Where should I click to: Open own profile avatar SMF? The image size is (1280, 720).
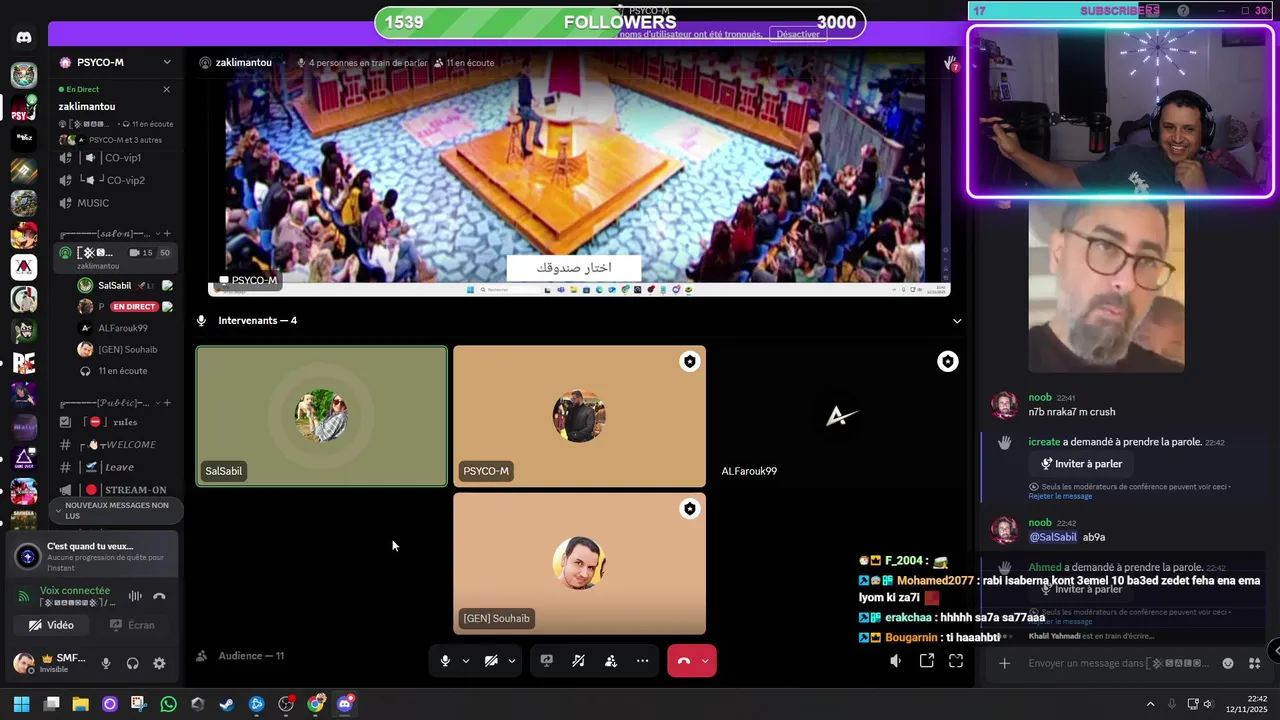pos(23,663)
